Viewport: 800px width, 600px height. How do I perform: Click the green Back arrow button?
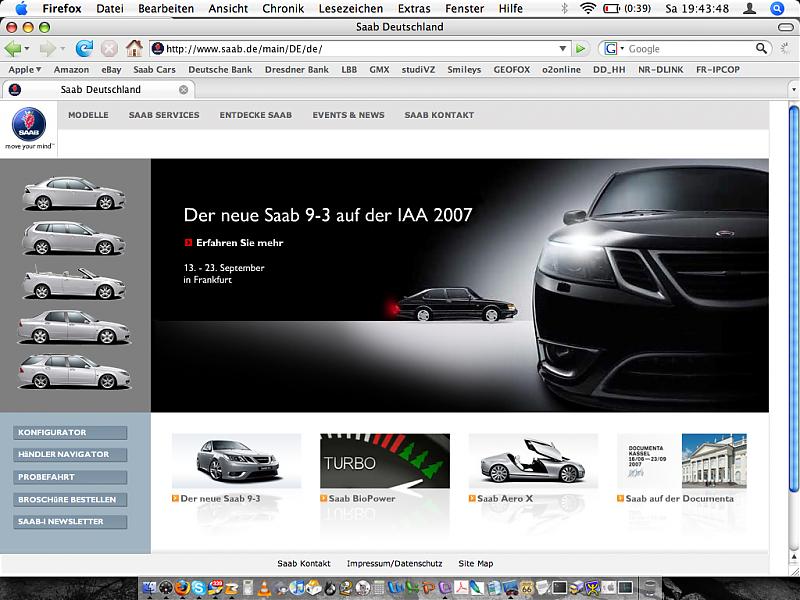click(13, 49)
